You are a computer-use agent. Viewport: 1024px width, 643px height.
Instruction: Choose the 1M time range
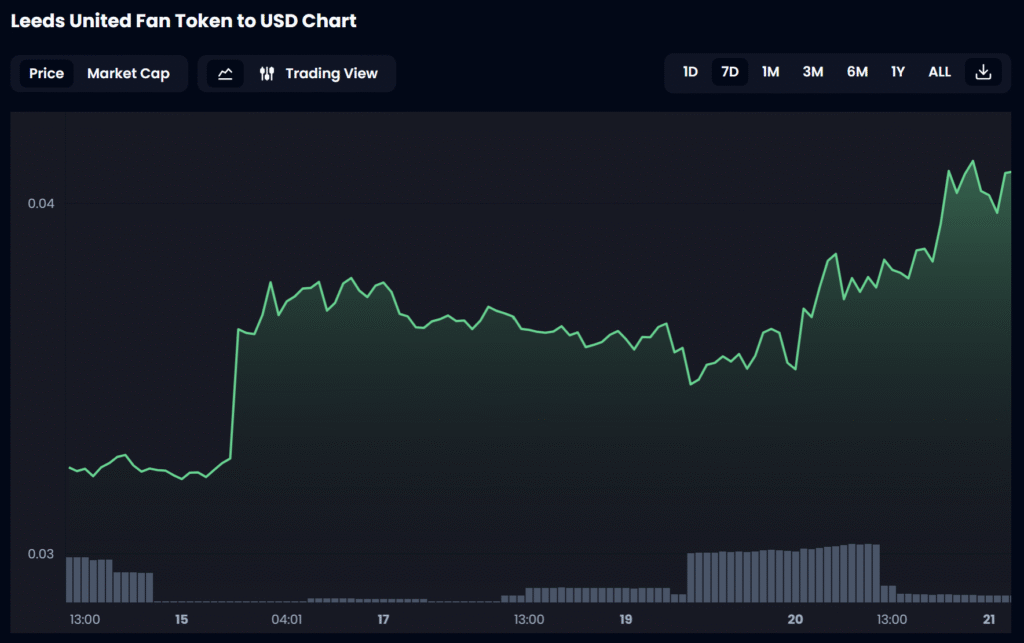coord(770,72)
